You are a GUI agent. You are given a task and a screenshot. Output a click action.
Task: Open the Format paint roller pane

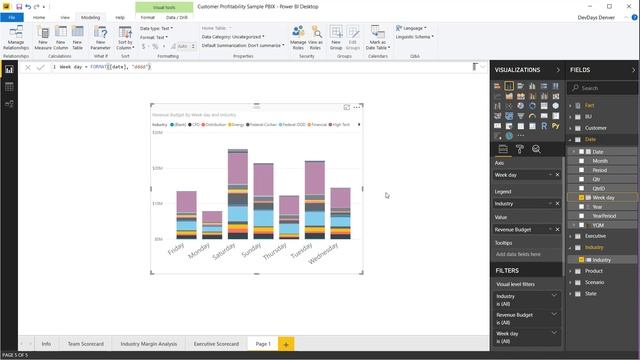point(520,149)
